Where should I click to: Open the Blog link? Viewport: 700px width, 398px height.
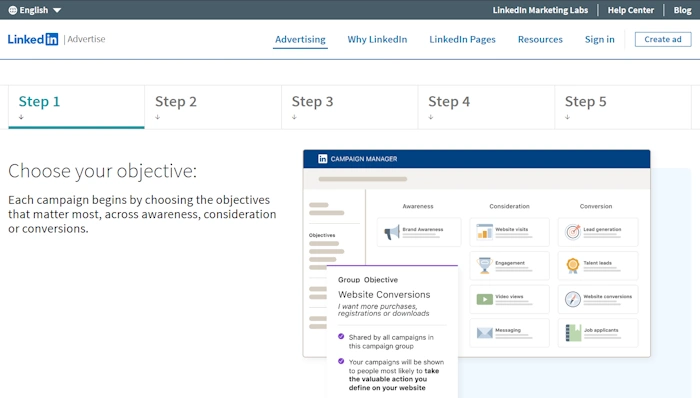point(682,10)
